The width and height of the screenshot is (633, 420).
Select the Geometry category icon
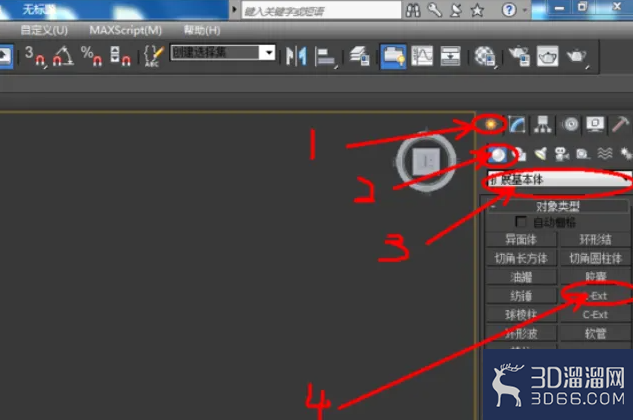[x=497, y=154]
